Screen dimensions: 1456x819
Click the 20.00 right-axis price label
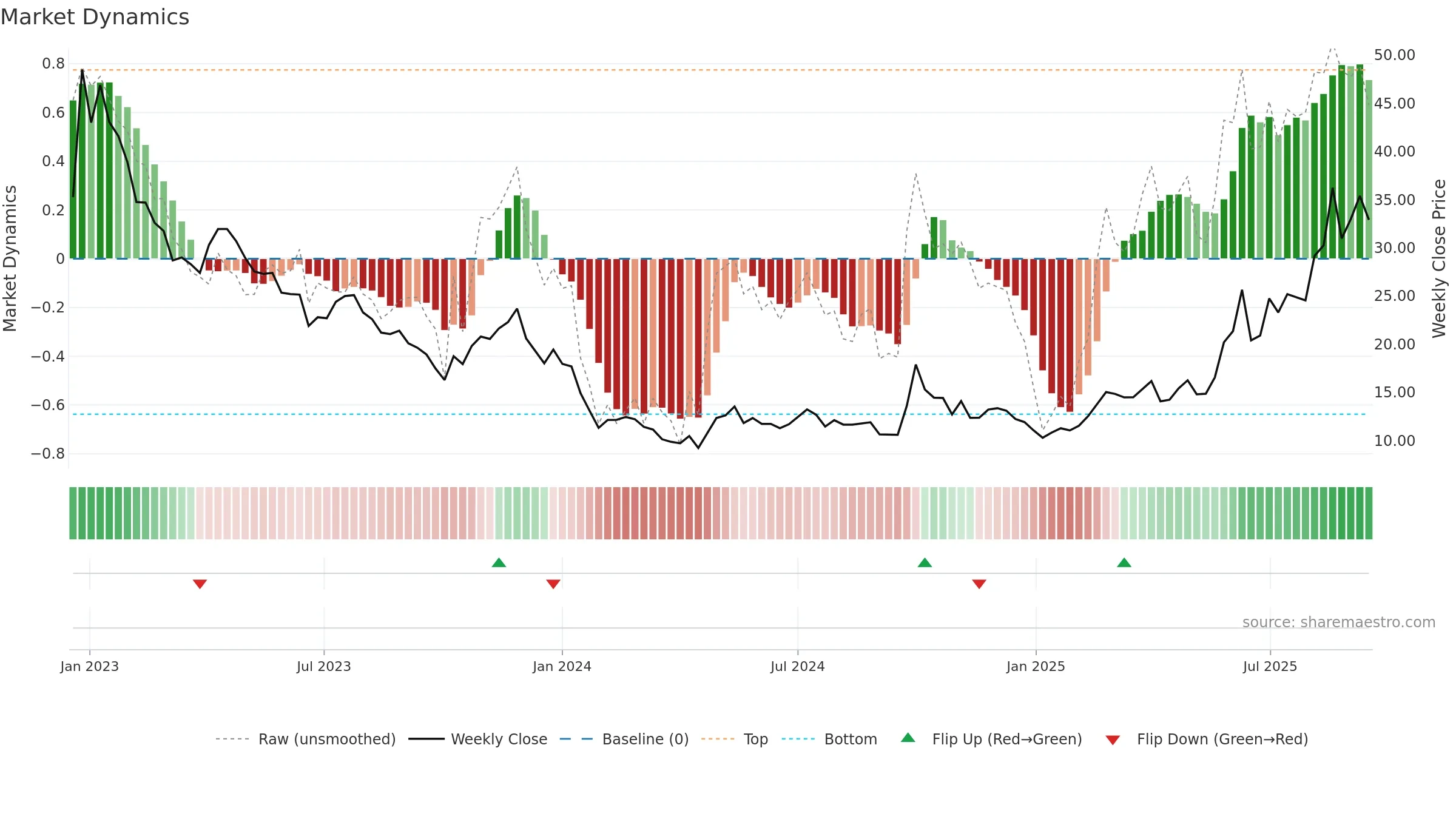point(1395,345)
